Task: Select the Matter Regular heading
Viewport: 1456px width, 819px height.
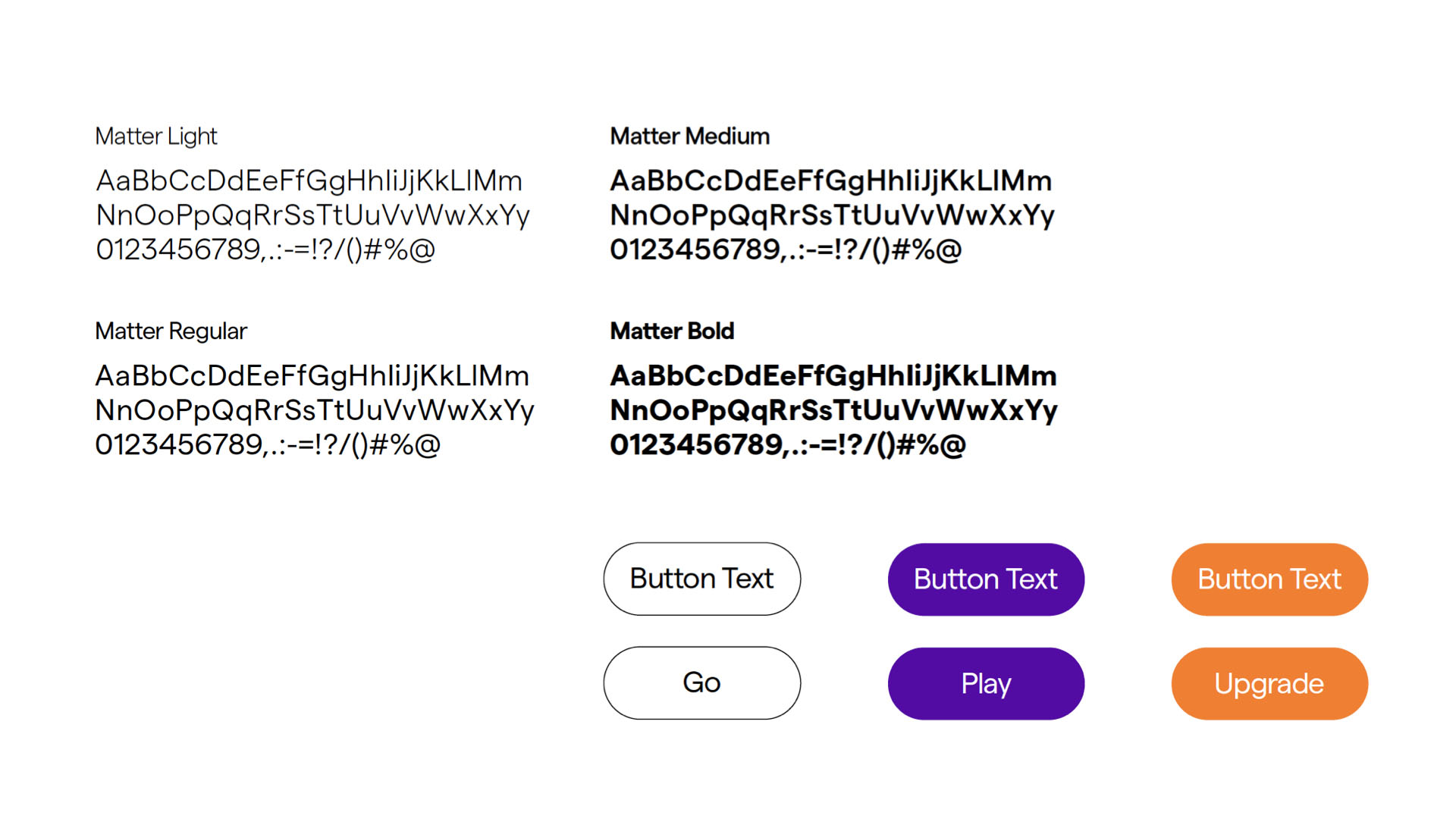Action: (171, 331)
